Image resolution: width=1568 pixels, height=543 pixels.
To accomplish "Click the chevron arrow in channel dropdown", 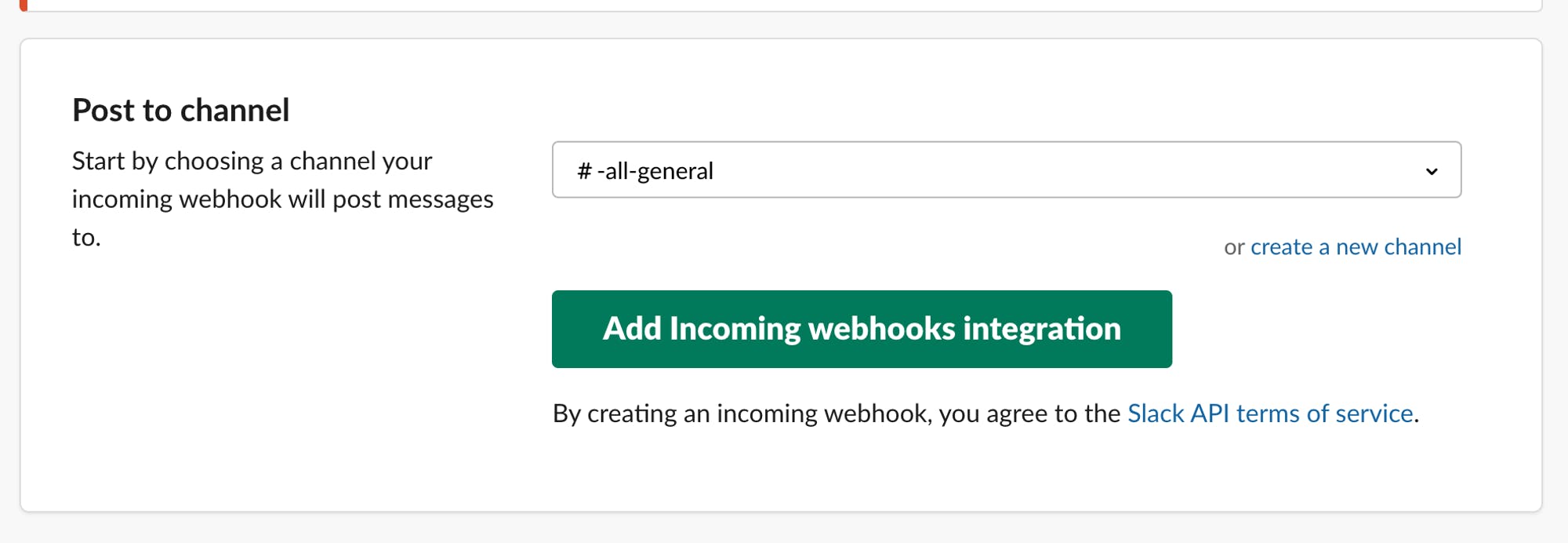I will (x=1432, y=171).
